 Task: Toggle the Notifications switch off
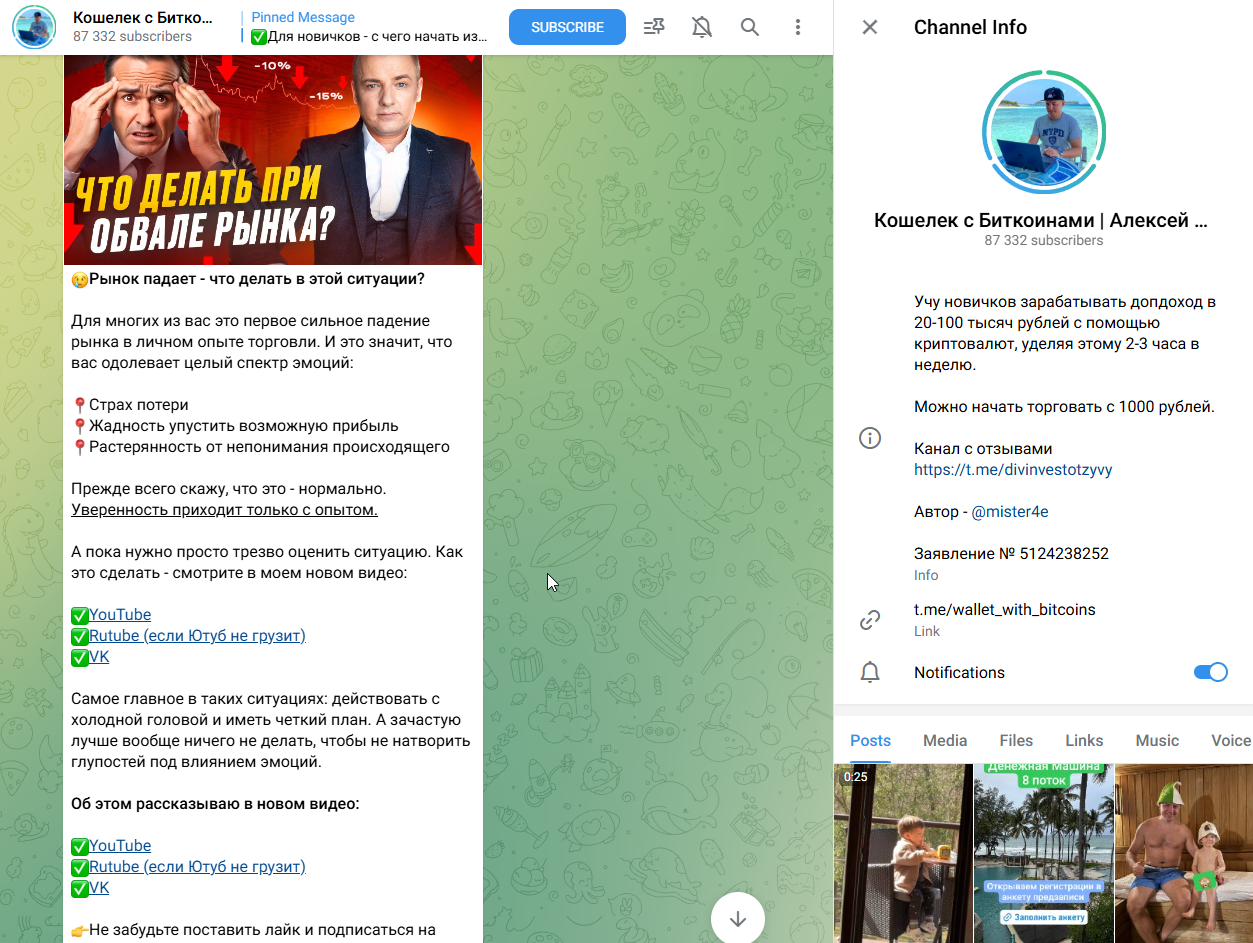1210,672
